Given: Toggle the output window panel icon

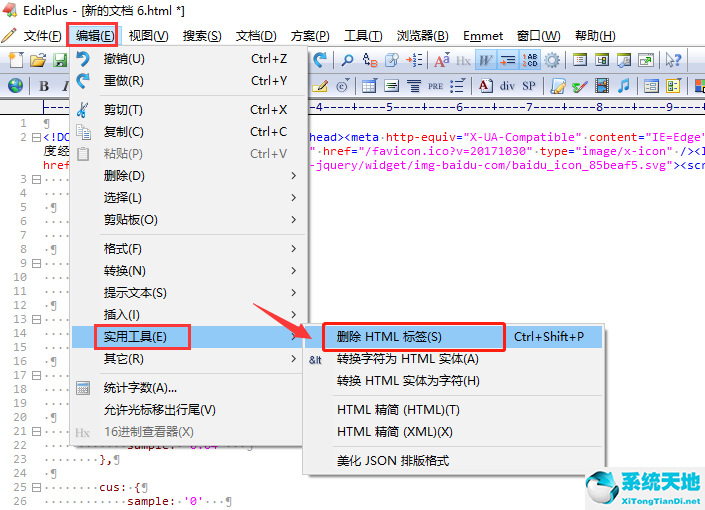Looking at the screenshot, I should (x=624, y=60).
